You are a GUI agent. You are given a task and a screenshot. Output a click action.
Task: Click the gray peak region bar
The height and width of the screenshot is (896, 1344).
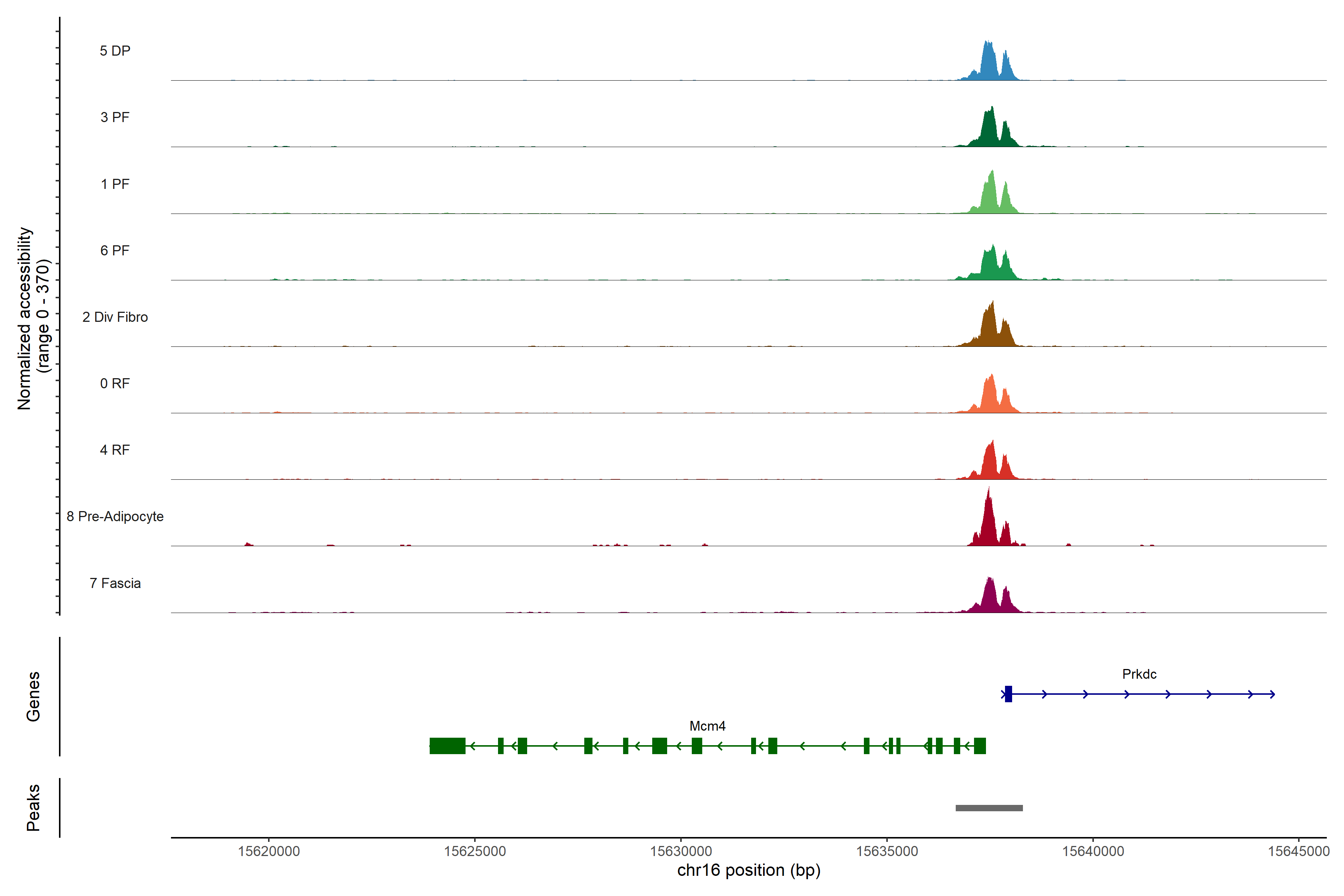click(x=989, y=808)
